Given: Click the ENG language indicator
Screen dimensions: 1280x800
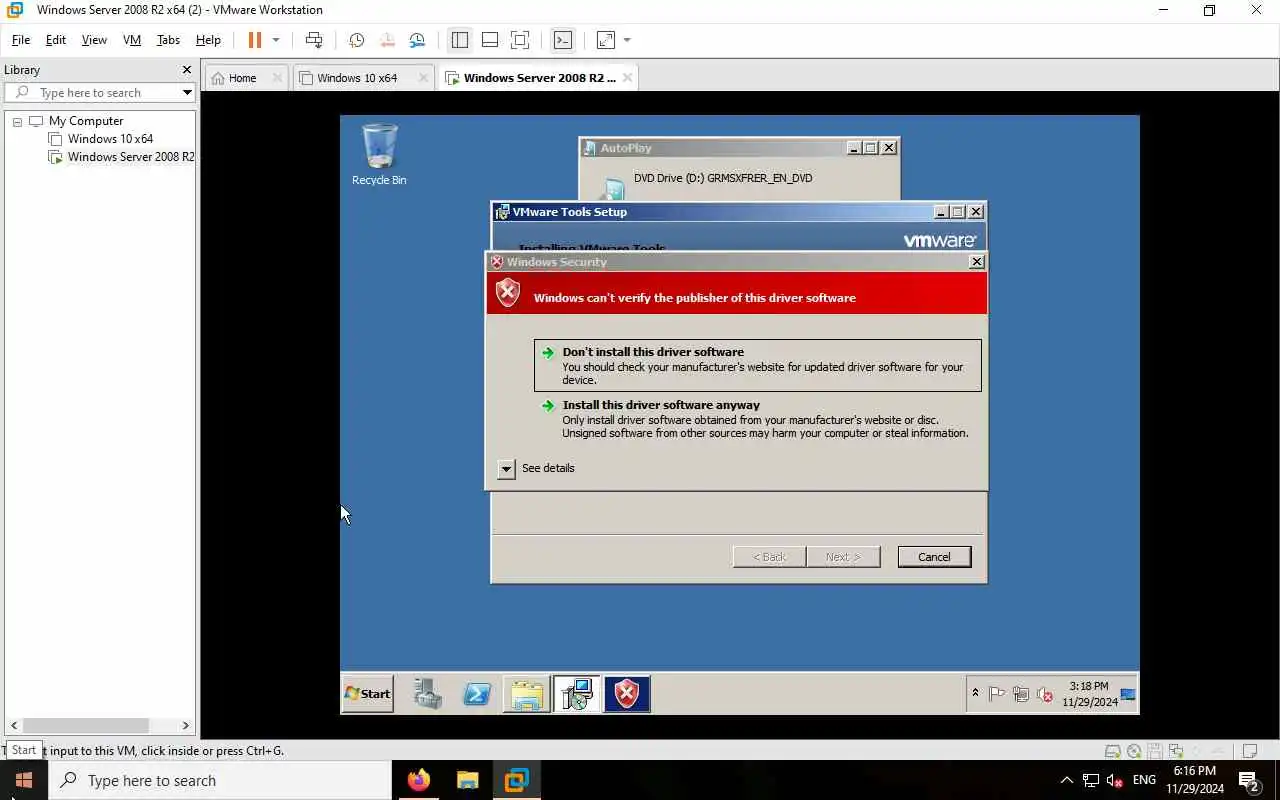Looking at the screenshot, I should 1144,780.
